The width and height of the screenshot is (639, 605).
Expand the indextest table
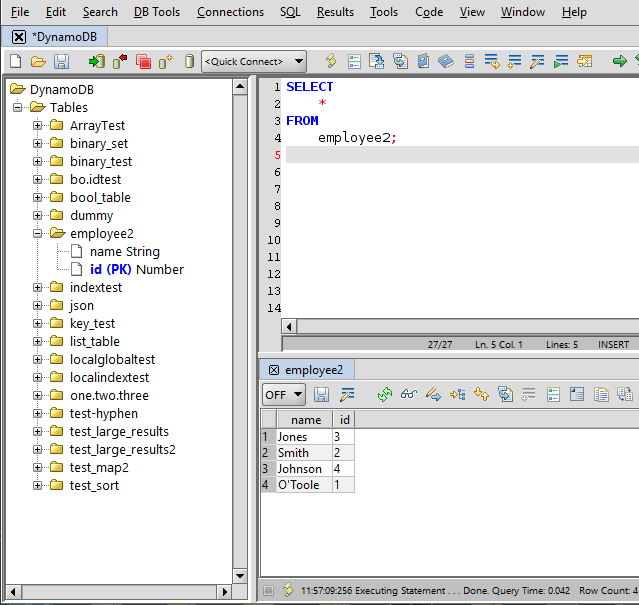click(37, 288)
